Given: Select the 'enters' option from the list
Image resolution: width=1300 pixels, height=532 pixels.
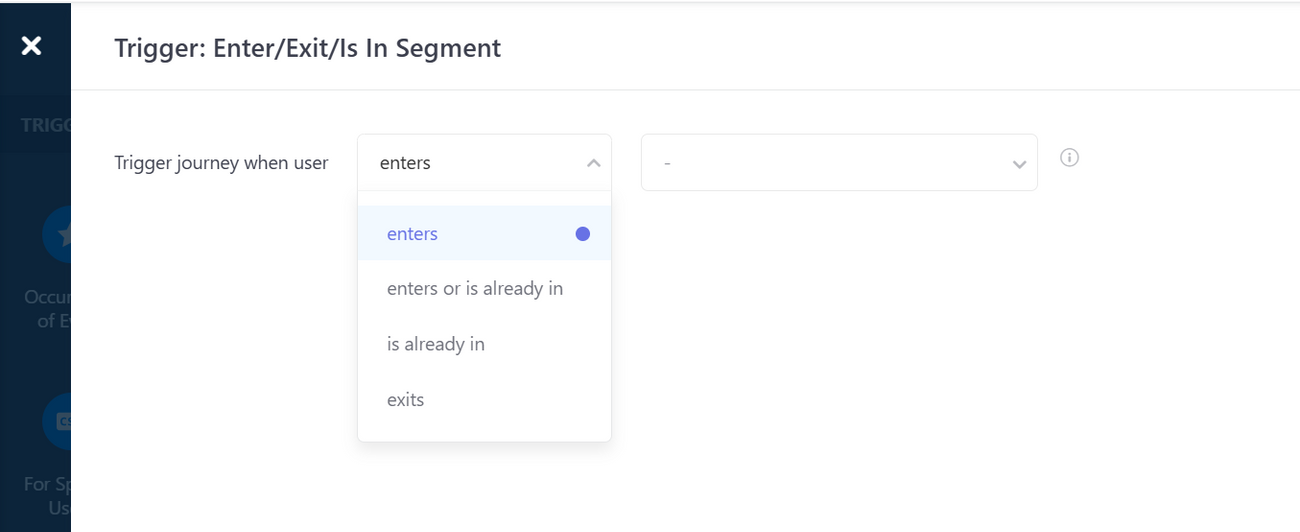Looking at the screenshot, I should pyautogui.click(x=413, y=234).
